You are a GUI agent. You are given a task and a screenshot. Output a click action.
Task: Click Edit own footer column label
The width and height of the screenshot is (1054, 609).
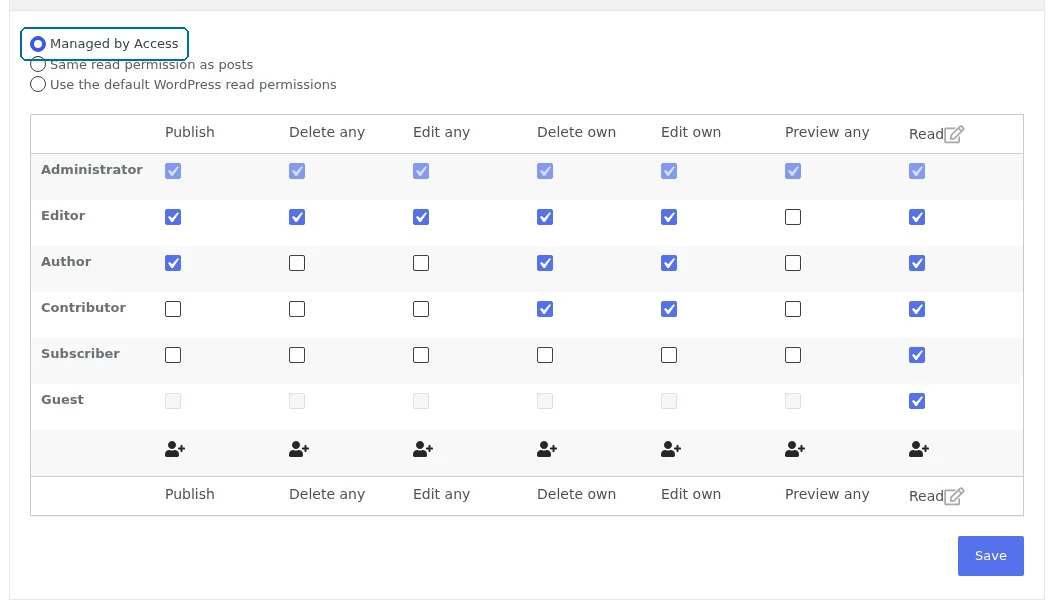[x=690, y=494]
